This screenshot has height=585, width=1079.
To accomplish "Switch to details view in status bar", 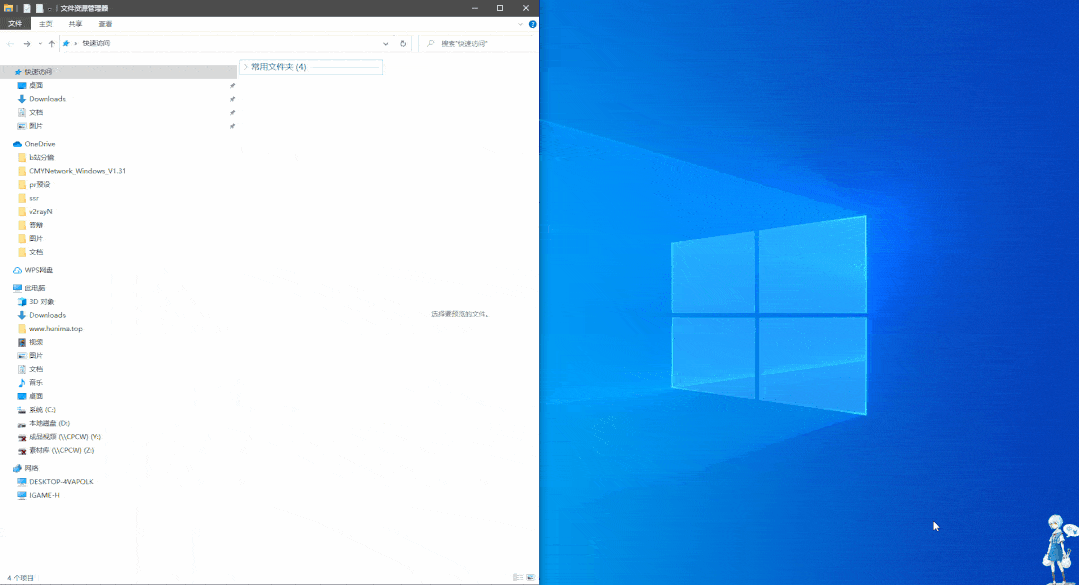I will click(517, 577).
